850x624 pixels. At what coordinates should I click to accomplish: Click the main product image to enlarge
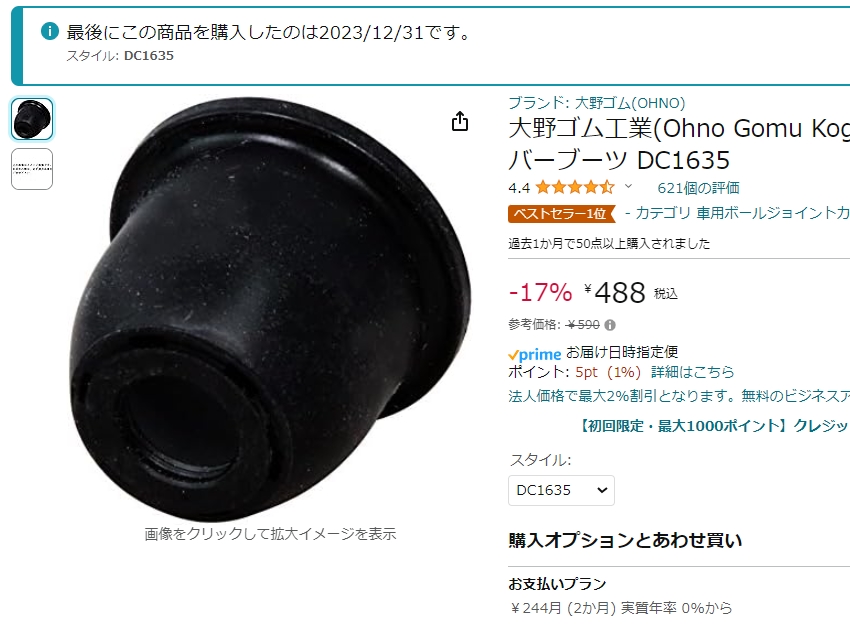270,309
